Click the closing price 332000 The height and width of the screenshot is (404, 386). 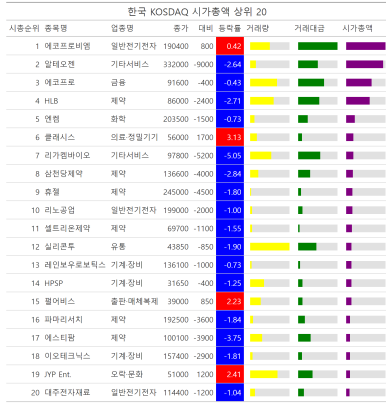click(176, 64)
